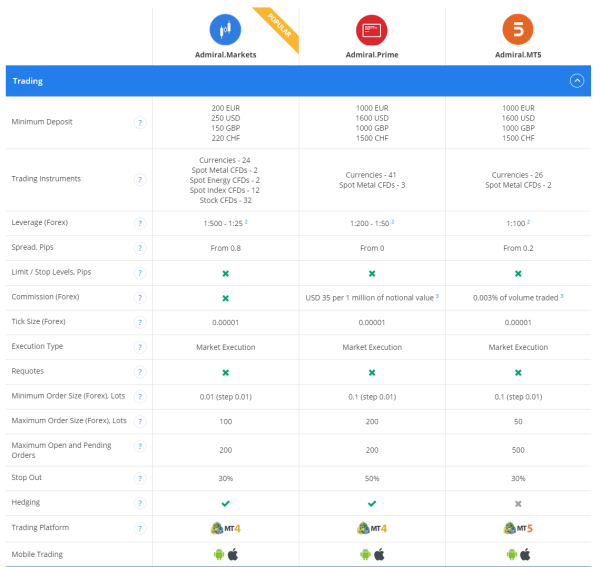Click the Leverage (Forex) question mark icon

point(140,223)
